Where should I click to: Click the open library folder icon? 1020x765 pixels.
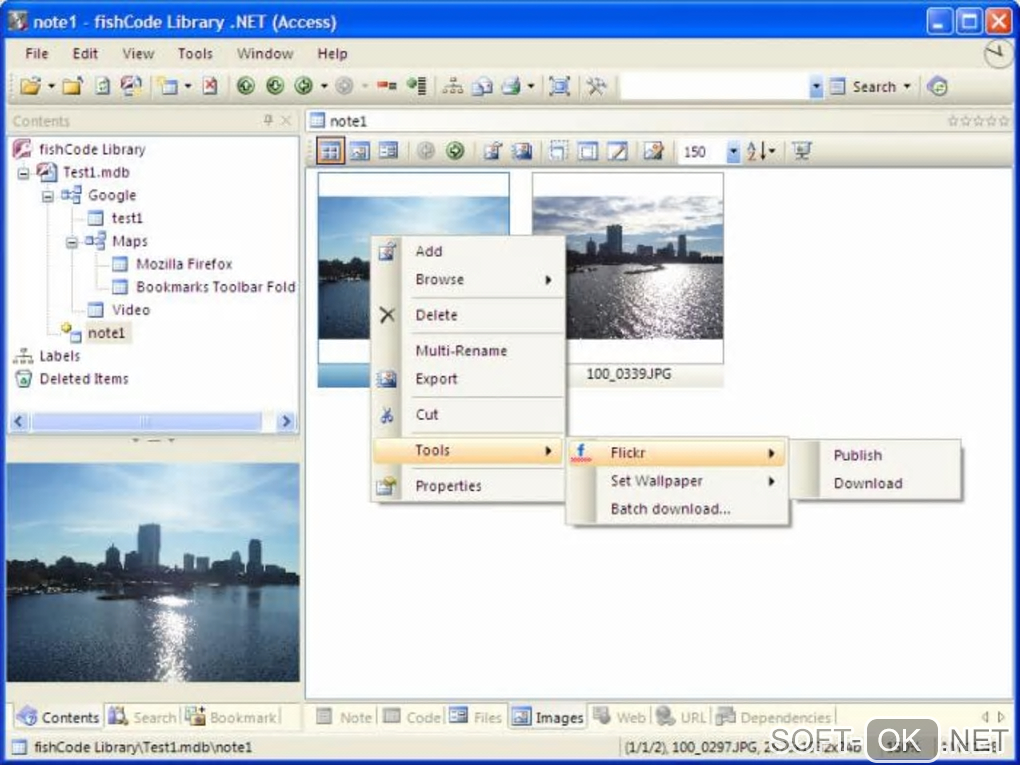[x=30, y=86]
